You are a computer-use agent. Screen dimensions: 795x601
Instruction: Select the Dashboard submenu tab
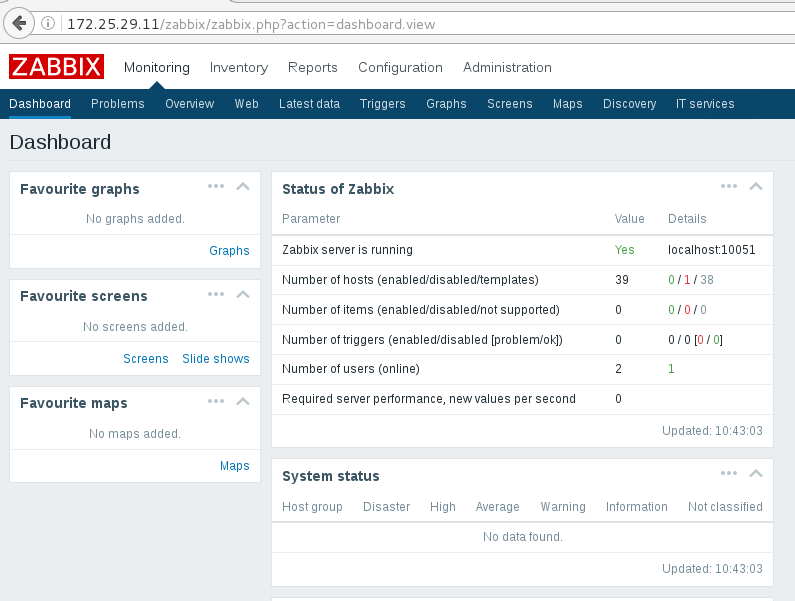[x=40, y=104]
